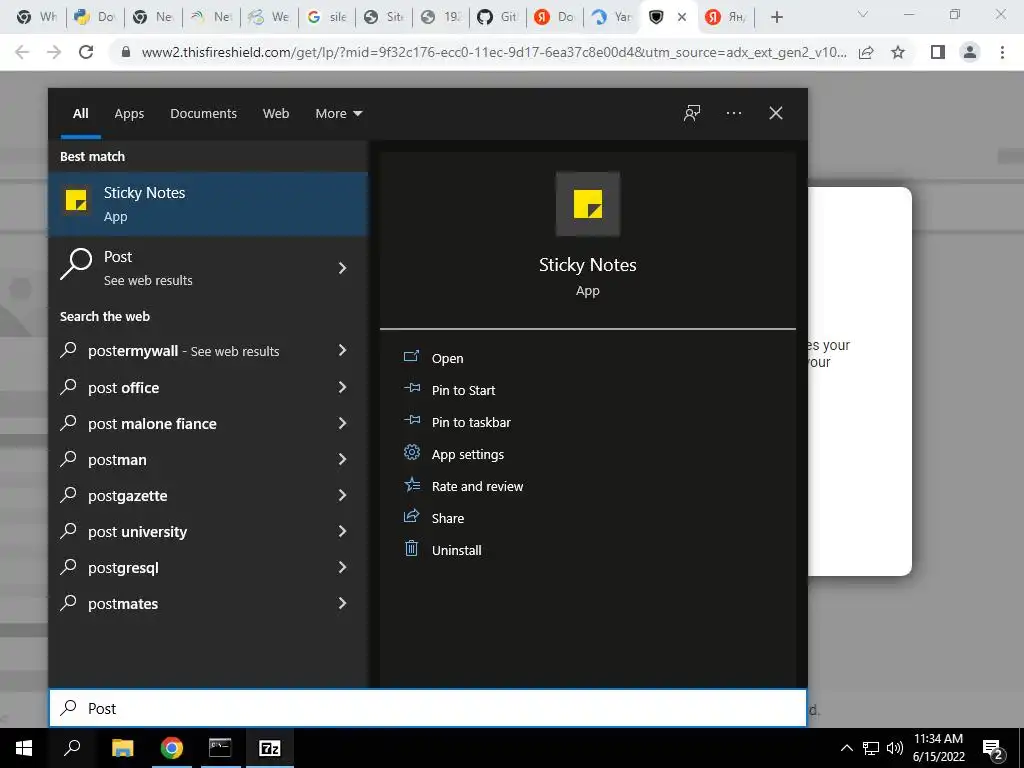Open Chrome from the taskbar
This screenshot has height=768, width=1024.
tap(172, 748)
